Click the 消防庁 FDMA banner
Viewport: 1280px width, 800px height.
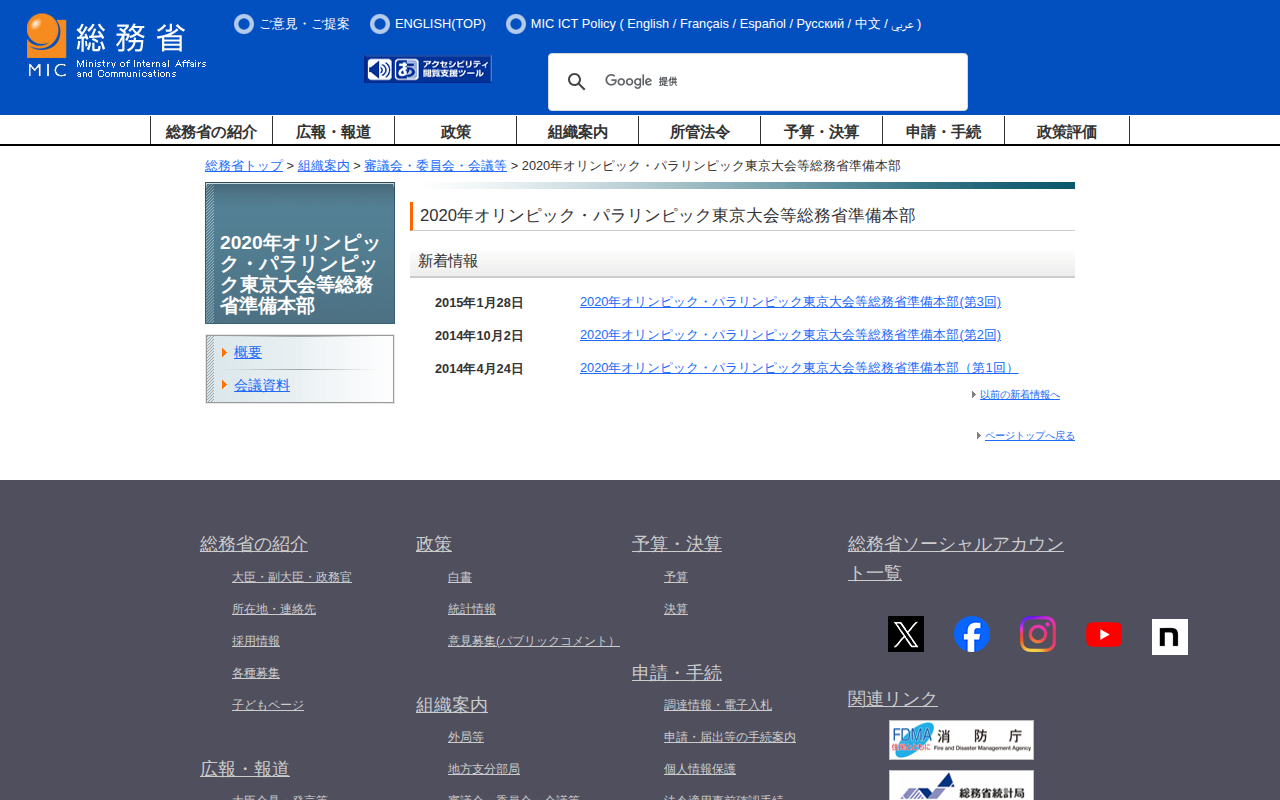tap(961, 740)
